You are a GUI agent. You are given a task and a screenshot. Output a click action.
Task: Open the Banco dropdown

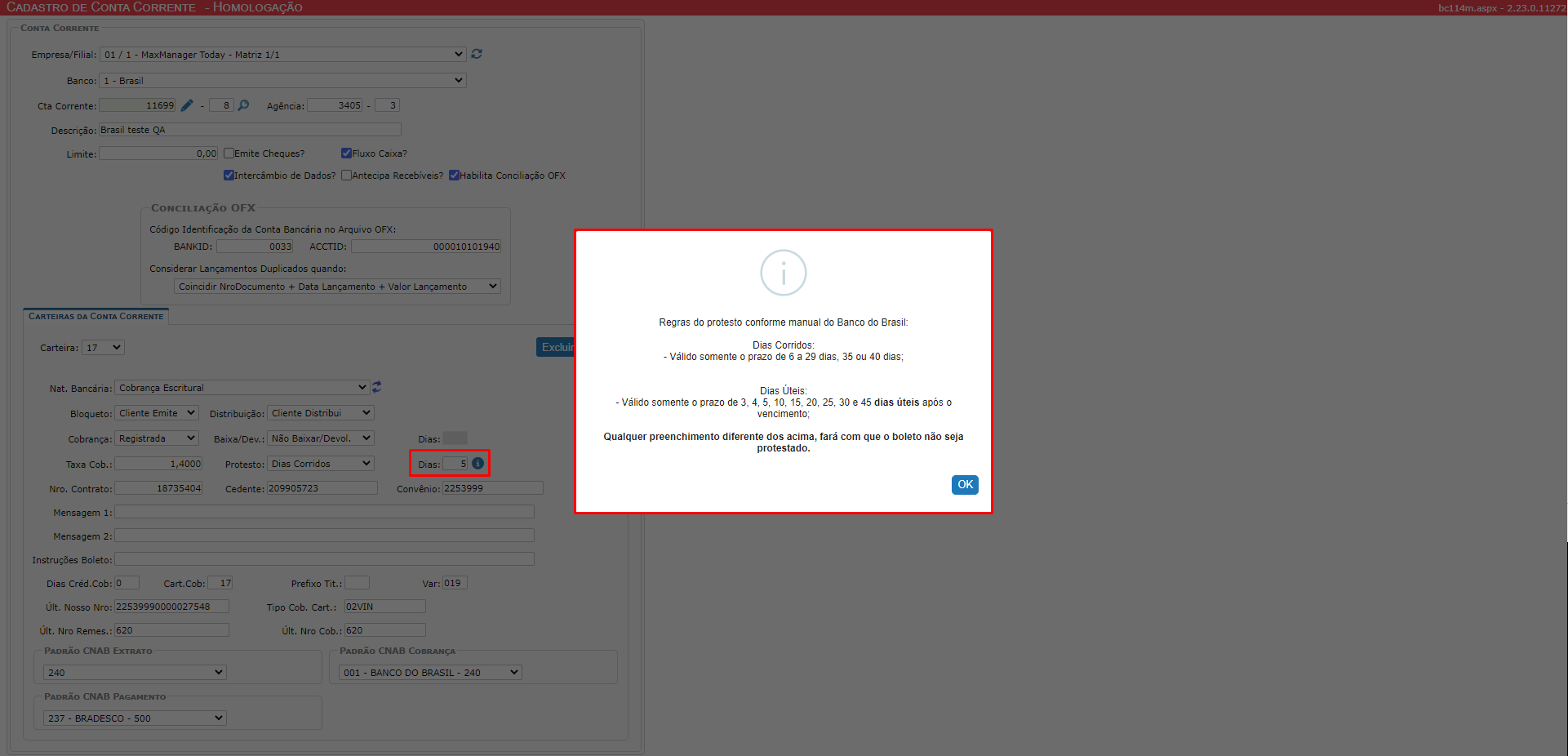pos(283,81)
